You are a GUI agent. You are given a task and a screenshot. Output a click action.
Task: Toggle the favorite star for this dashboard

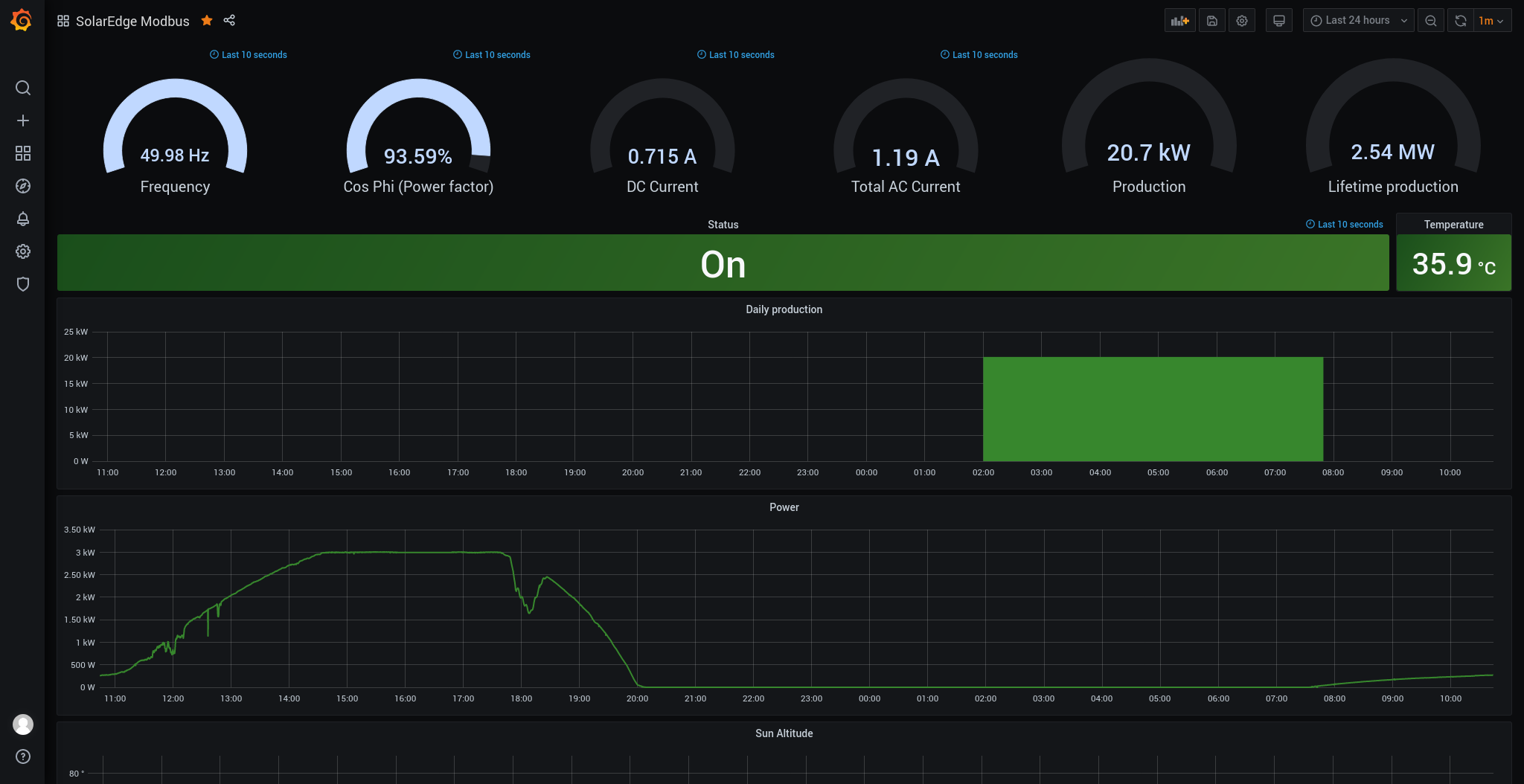[207, 20]
